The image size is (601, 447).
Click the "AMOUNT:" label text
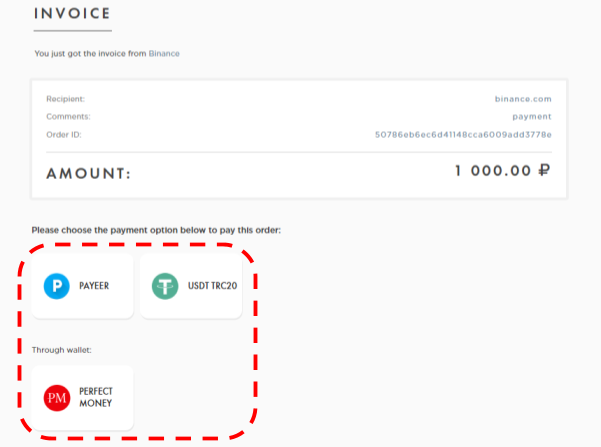(x=88, y=174)
